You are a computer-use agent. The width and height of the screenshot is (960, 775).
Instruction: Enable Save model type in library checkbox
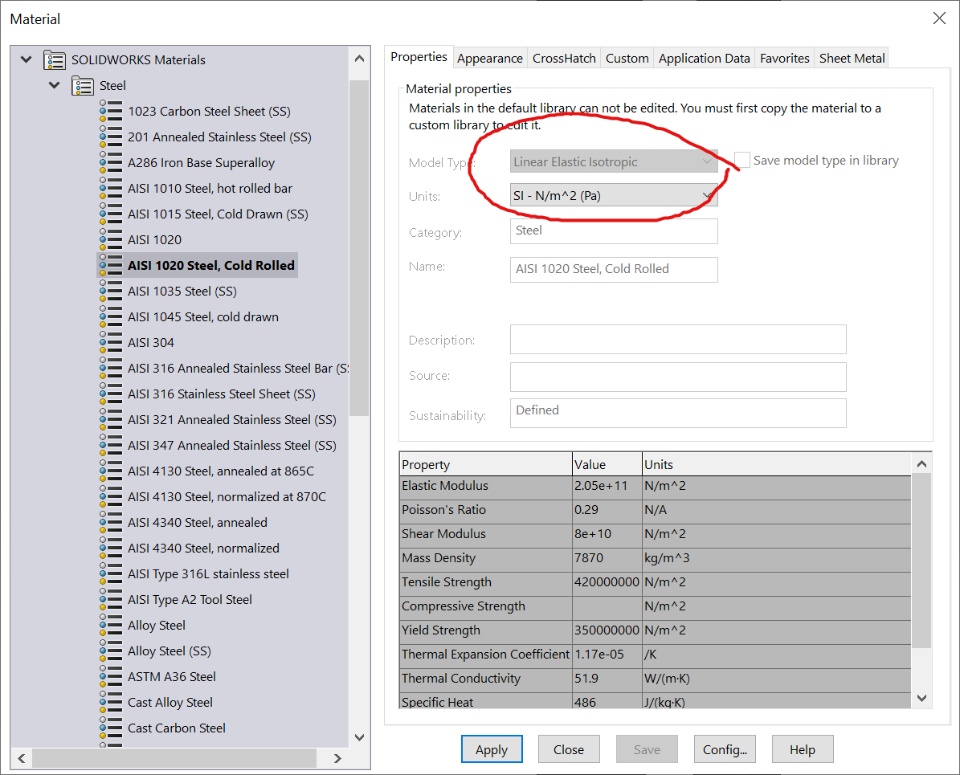(741, 160)
